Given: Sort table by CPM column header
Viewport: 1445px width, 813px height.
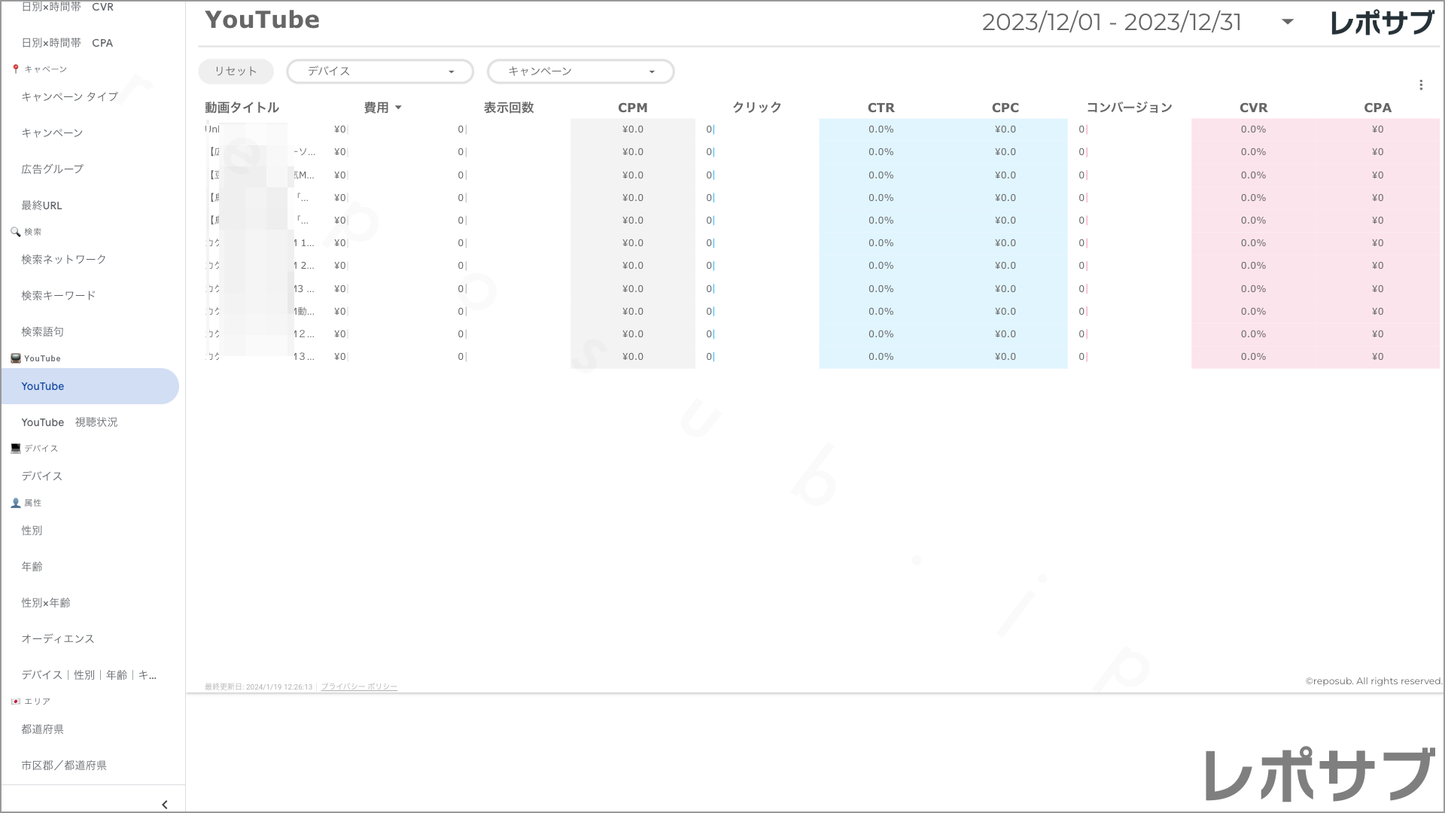Looking at the screenshot, I should click(x=632, y=108).
